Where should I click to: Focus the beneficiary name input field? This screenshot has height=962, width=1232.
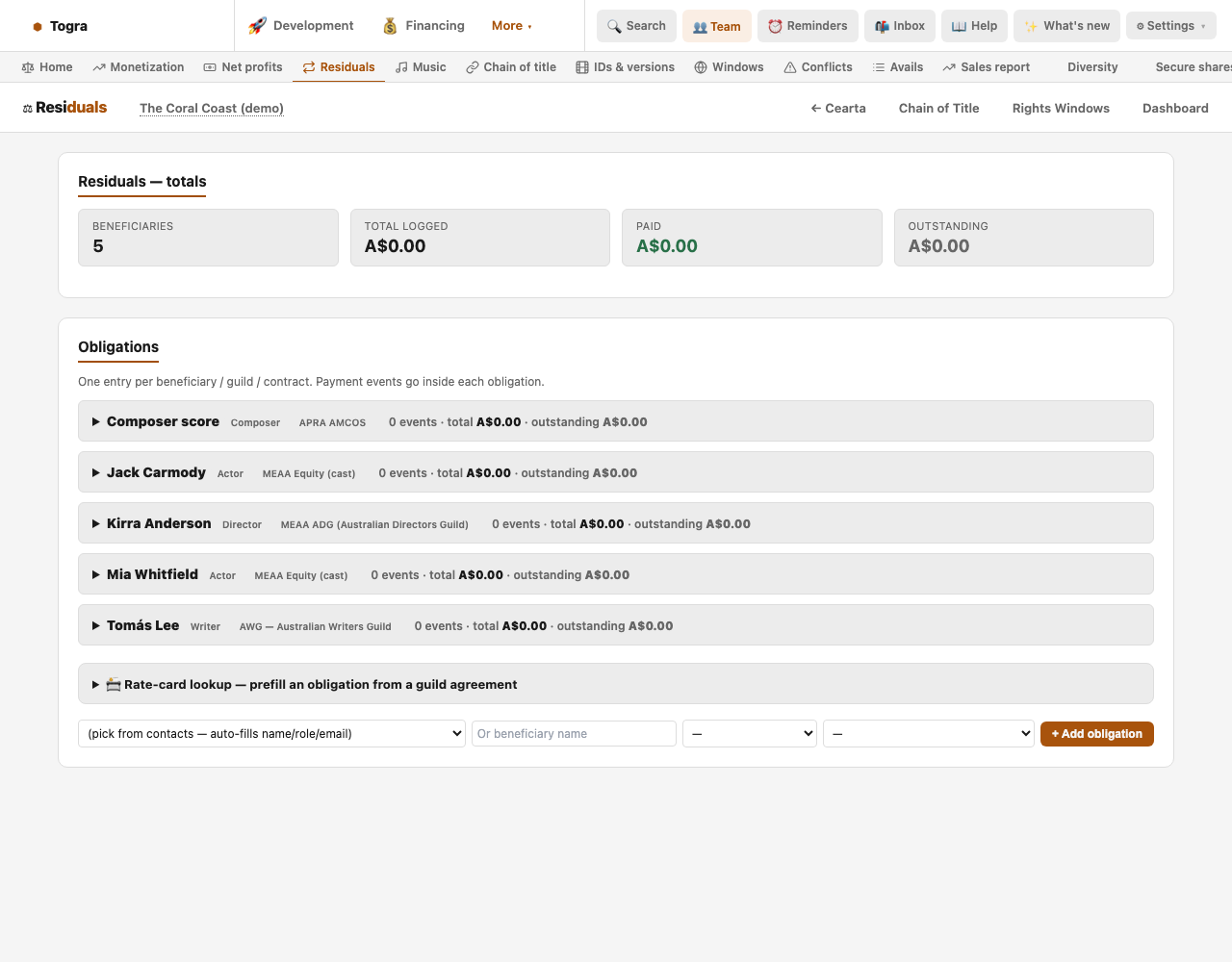pos(574,734)
